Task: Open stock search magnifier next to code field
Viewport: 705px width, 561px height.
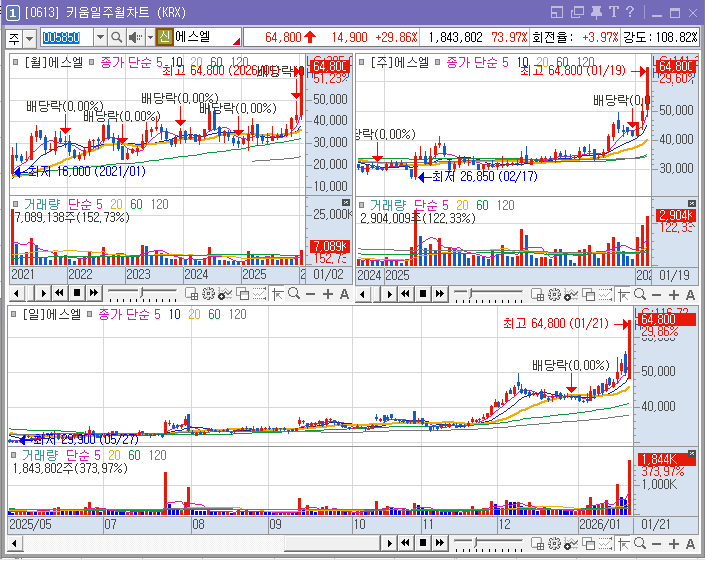Action: (116, 37)
